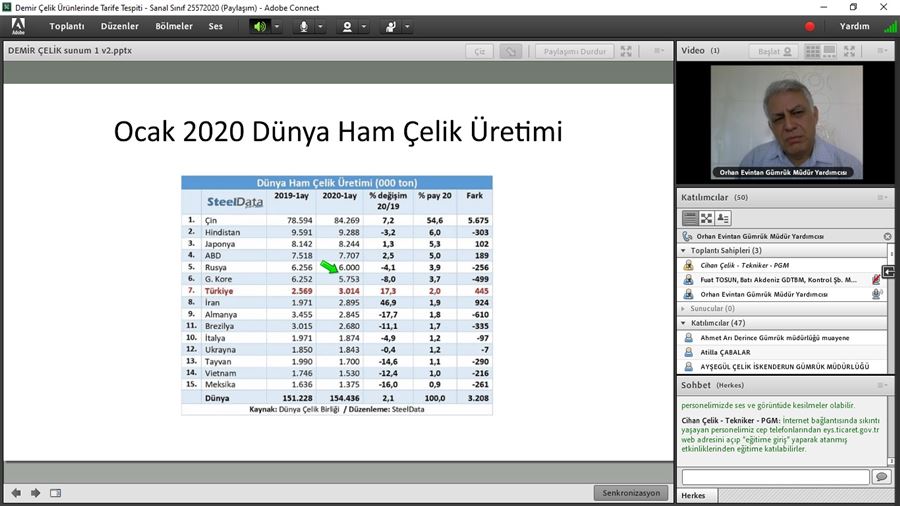Click the Paylaşımı Durdur button

pos(573,51)
